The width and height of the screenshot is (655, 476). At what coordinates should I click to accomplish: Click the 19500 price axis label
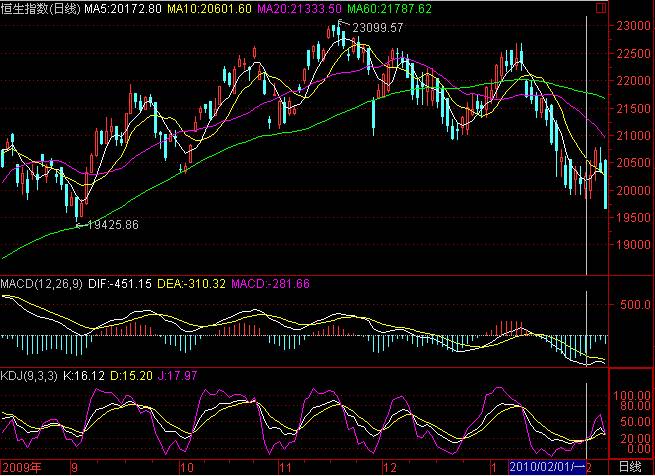pyautogui.click(x=633, y=217)
